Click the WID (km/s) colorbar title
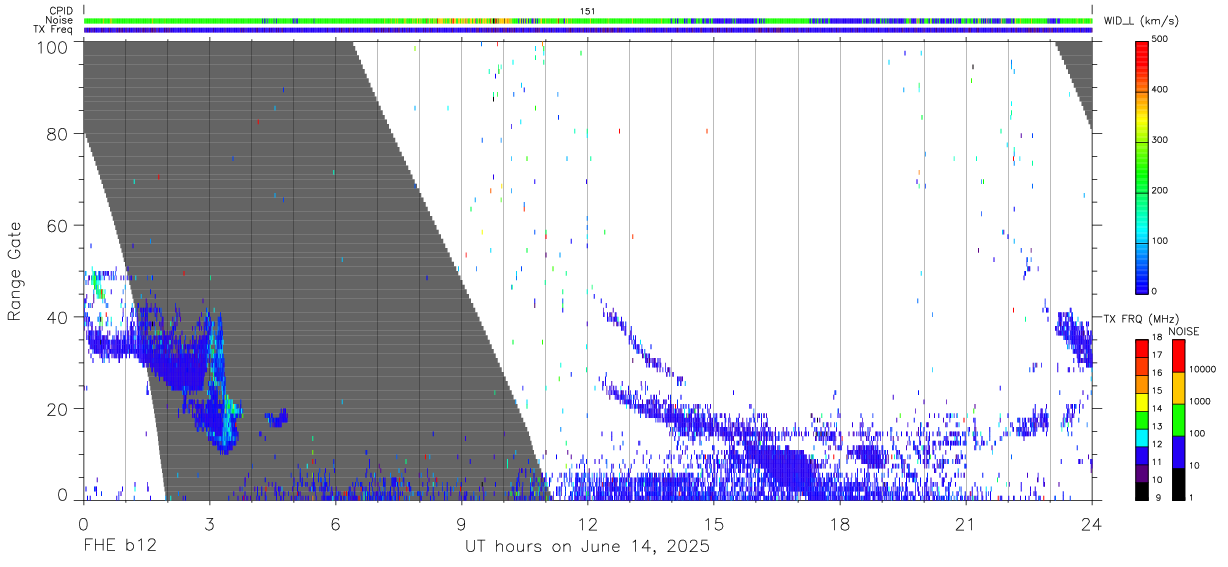Screen dimensions: 1228x567 point(1143,21)
